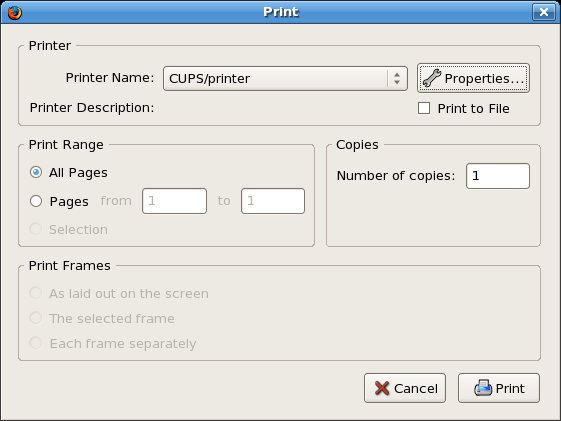Click the red X icon on Cancel

pos(382,388)
